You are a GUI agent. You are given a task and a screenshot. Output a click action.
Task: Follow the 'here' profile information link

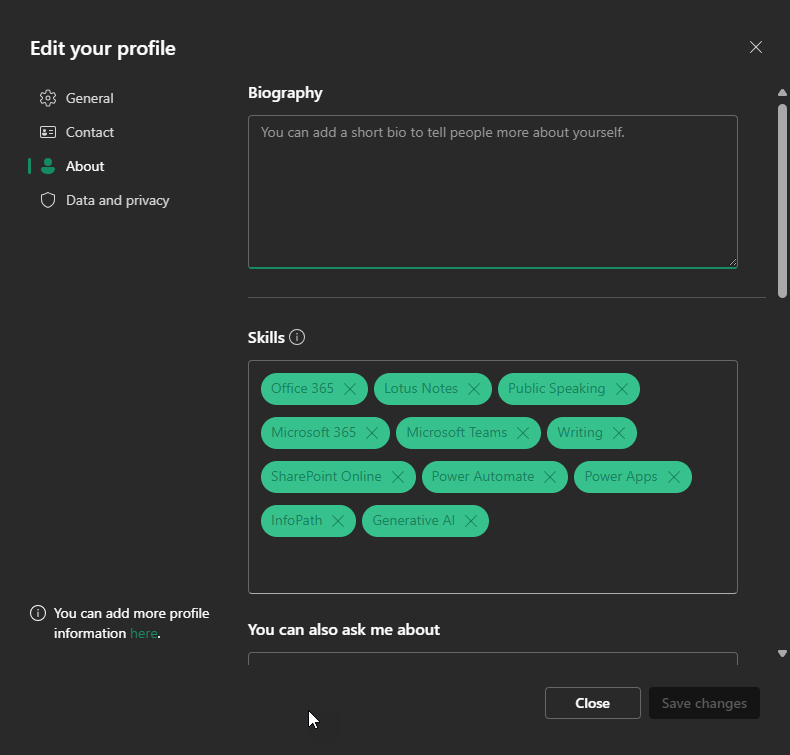[x=143, y=633]
